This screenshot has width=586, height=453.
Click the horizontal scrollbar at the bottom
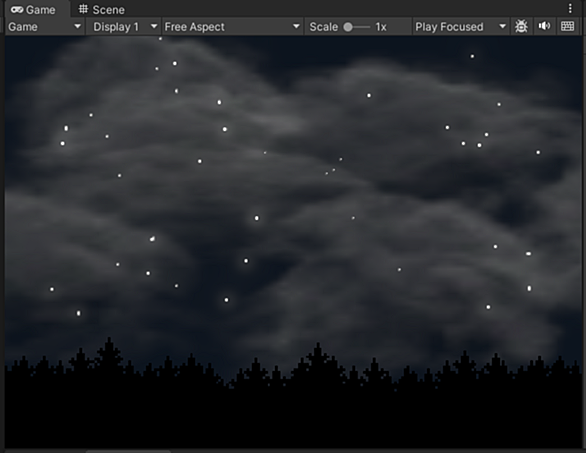[128, 452]
